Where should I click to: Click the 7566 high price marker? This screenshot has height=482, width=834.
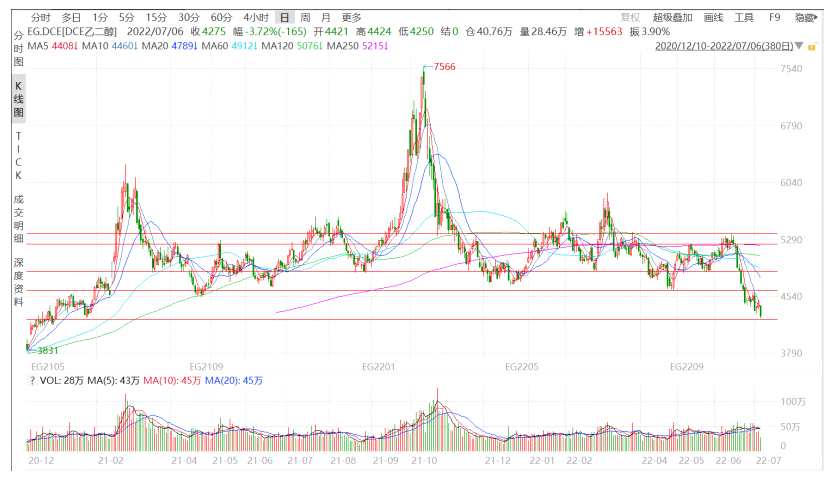coord(444,67)
